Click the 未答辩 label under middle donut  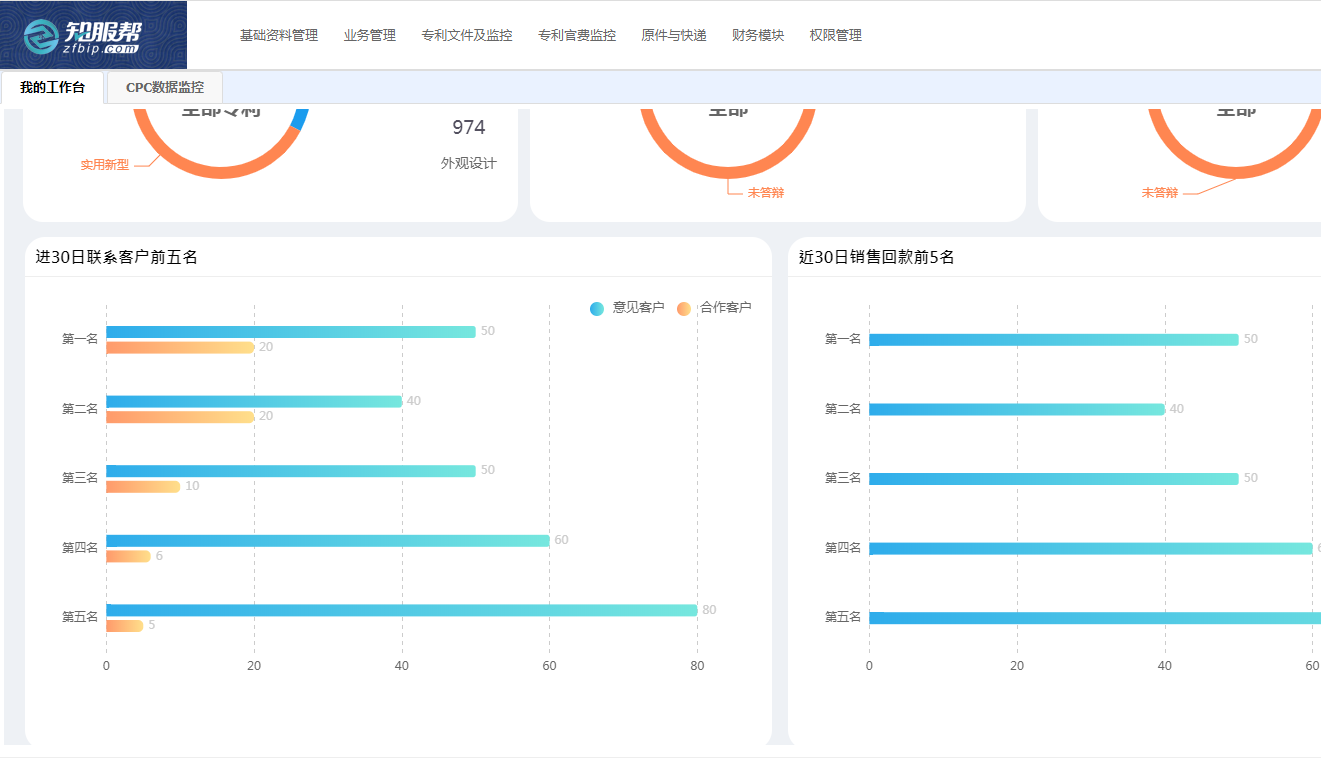[765, 193]
